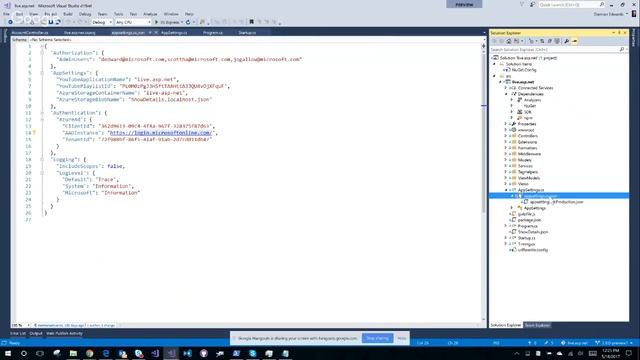The height and width of the screenshot is (360, 640).
Task: Click the Preview button in title bar
Action: click(464, 4)
